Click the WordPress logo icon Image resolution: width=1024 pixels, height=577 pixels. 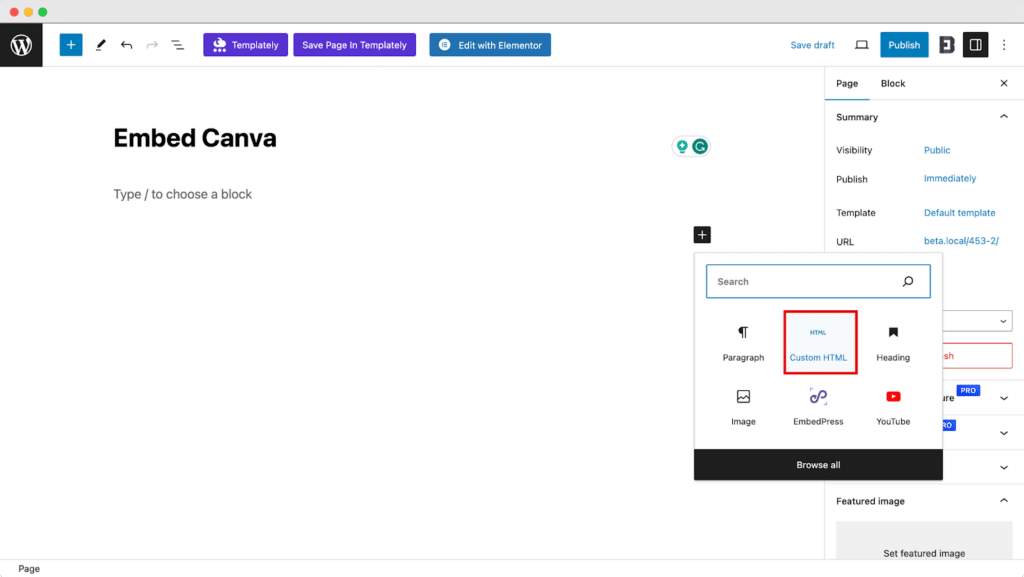21,45
